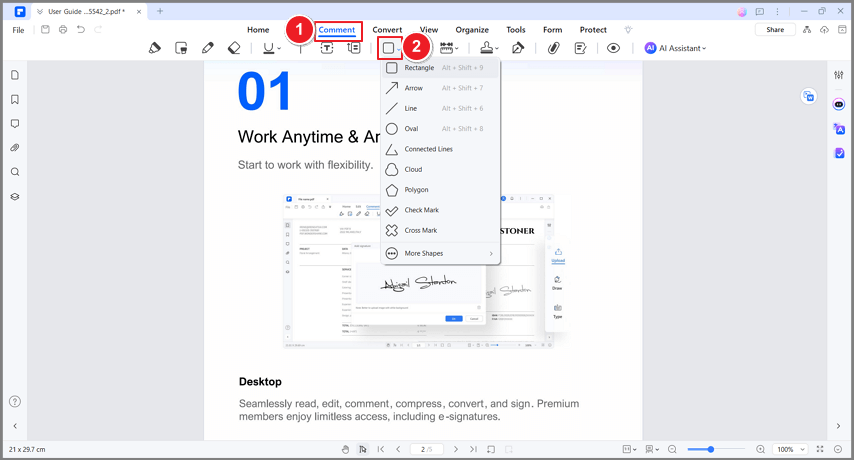Viewport: 854px width, 460px height.
Task: Select the eraser tool icon
Action: (234, 48)
